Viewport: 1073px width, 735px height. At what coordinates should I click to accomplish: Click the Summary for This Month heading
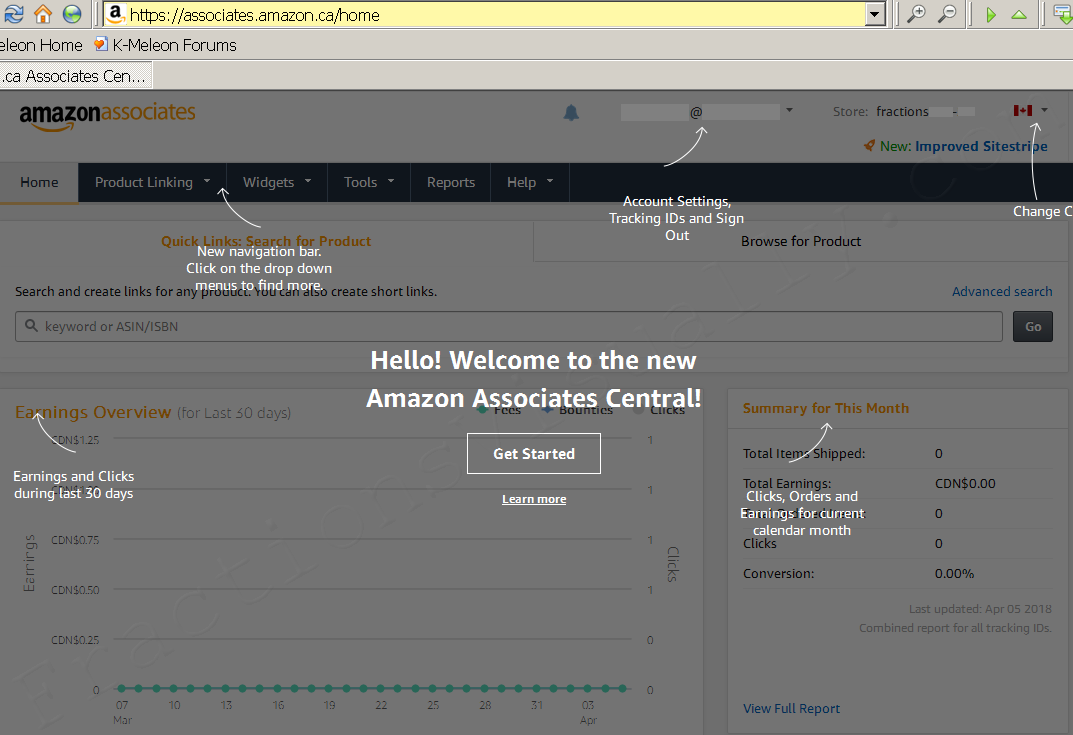pyautogui.click(x=826, y=408)
